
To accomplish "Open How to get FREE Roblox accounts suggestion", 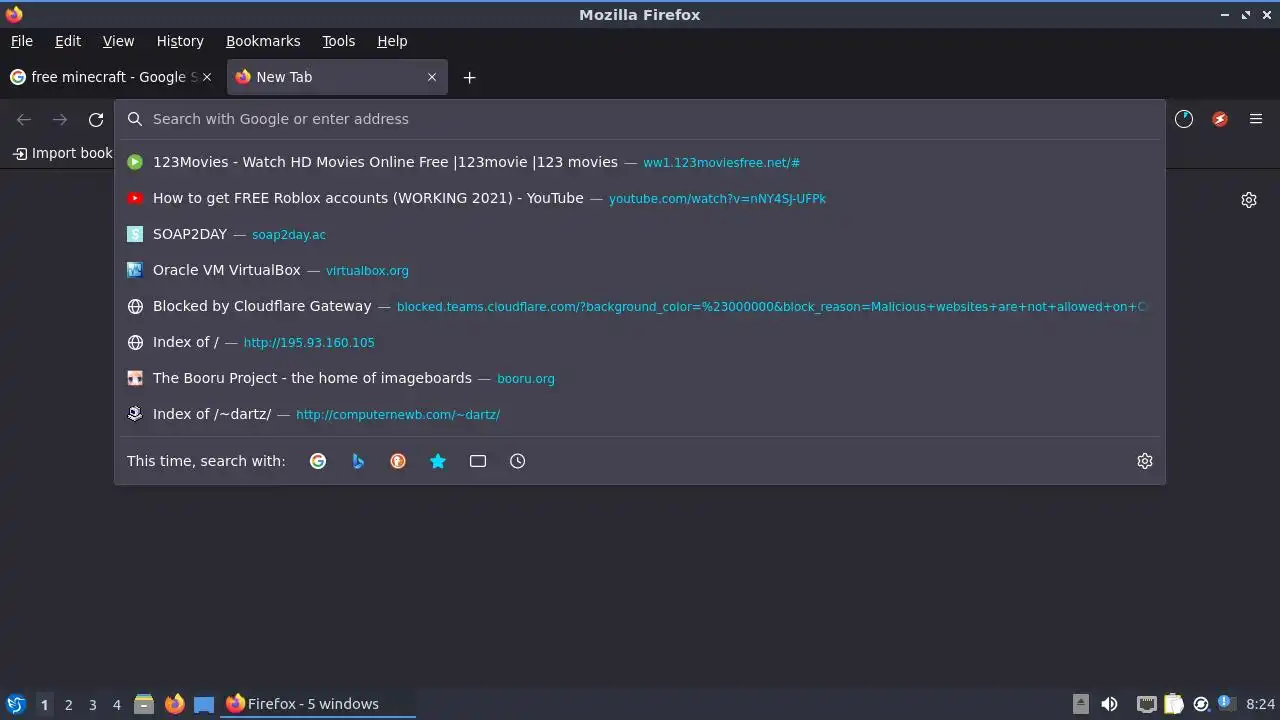I will pyautogui.click(x=640, y=198).
